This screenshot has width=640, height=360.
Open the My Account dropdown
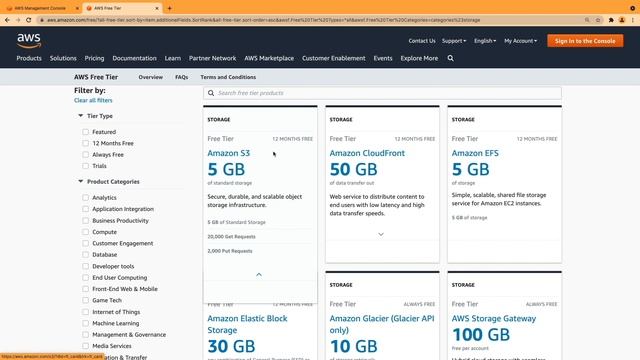click(520, 41)
